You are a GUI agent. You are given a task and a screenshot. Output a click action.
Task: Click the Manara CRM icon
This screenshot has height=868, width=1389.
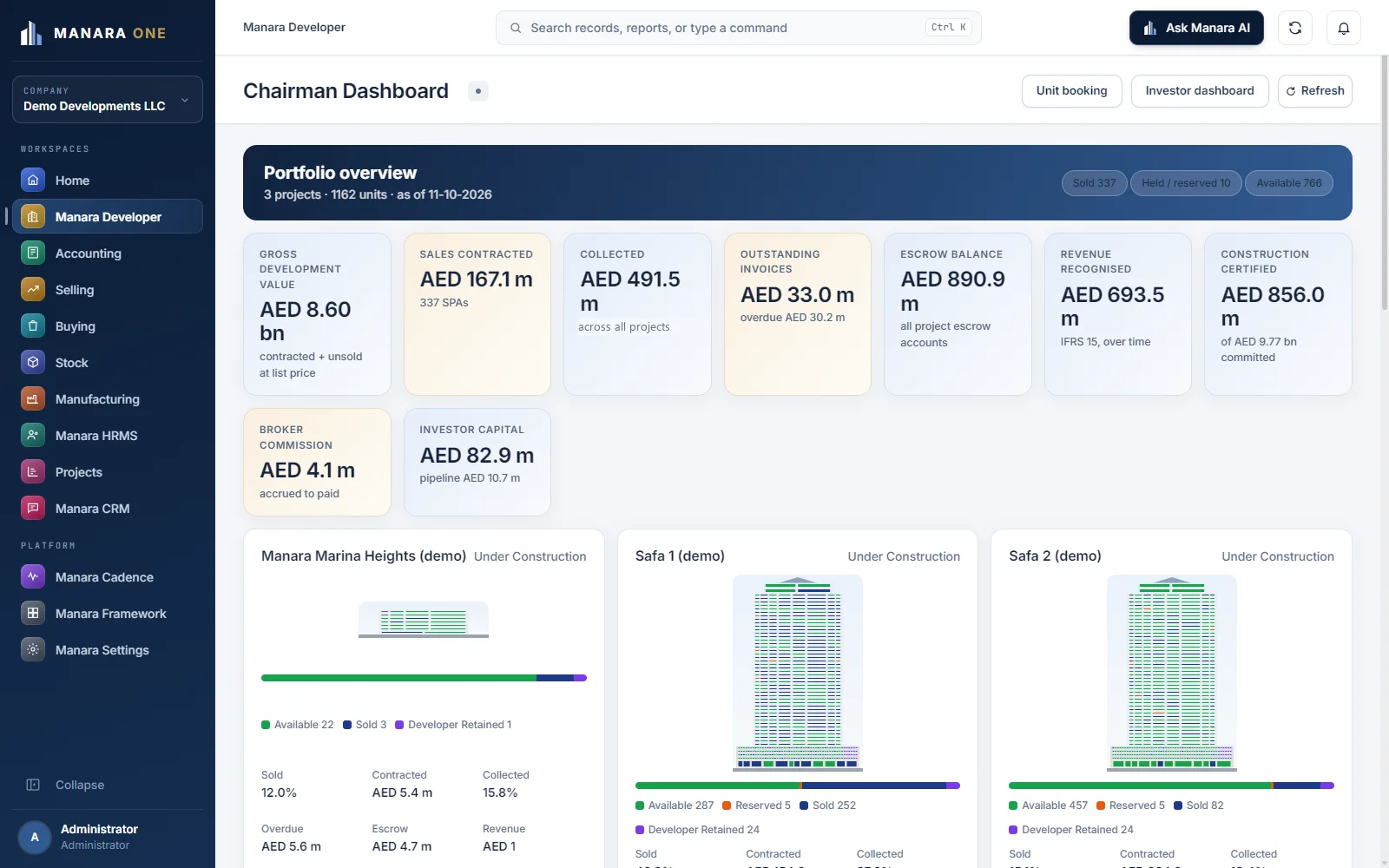(33, 509)
